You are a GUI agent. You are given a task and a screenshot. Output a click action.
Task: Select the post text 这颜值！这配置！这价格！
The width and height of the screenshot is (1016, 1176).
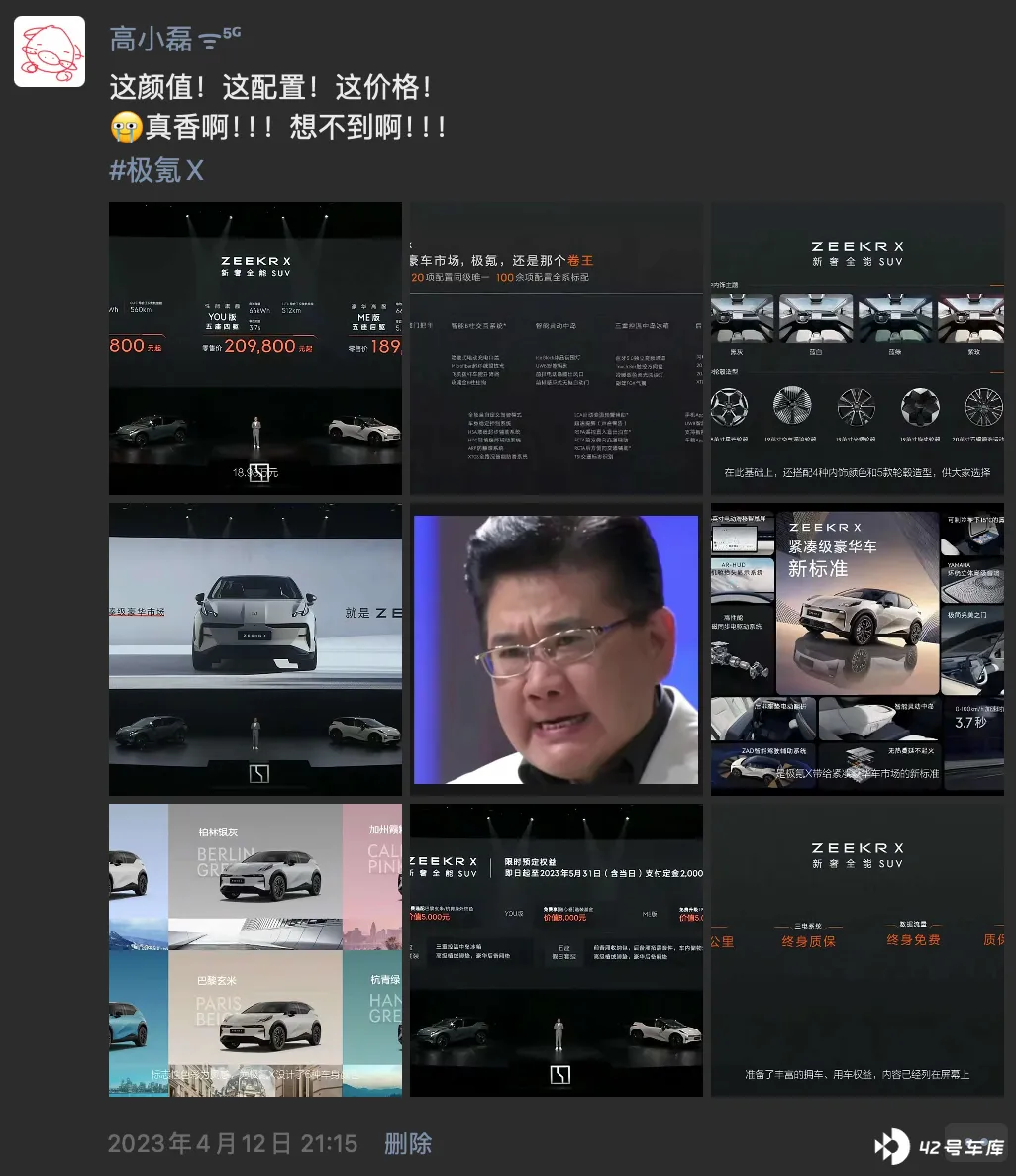tap(271, 87)
